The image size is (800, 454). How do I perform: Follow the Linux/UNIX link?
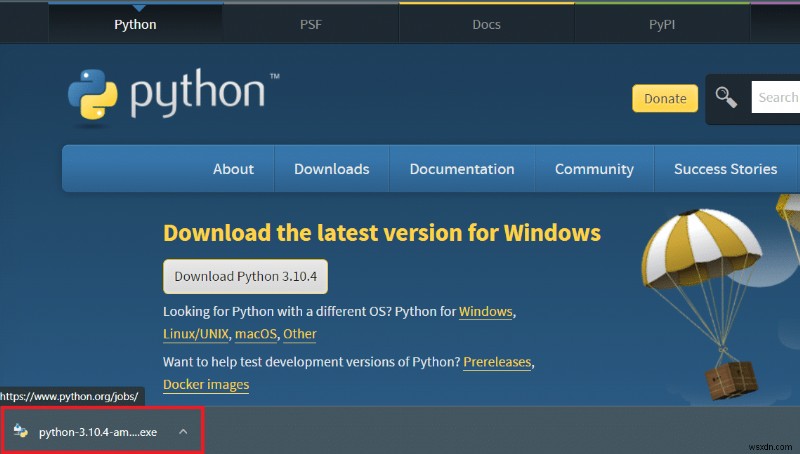click(196, 334)
